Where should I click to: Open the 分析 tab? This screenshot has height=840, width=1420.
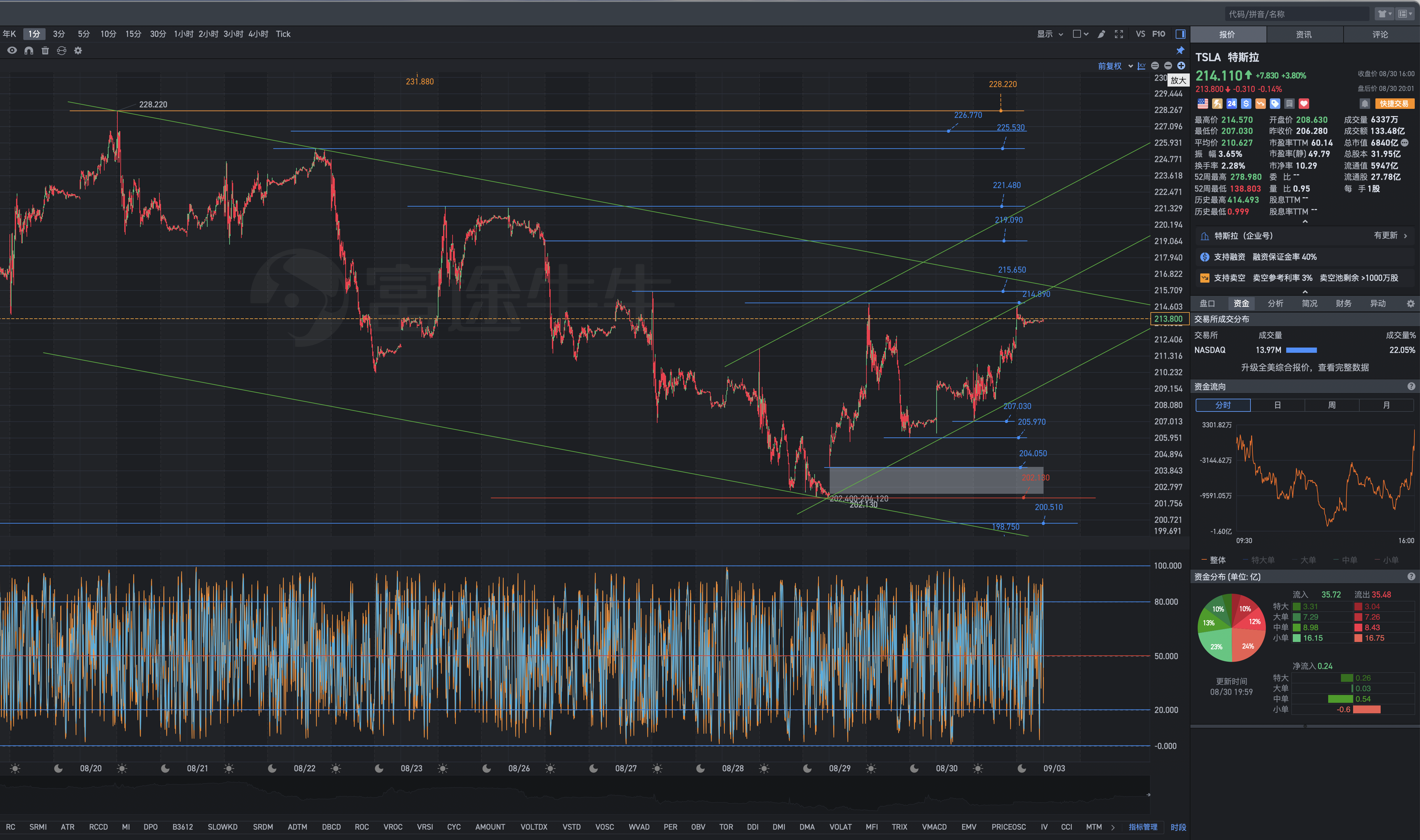1275,304
